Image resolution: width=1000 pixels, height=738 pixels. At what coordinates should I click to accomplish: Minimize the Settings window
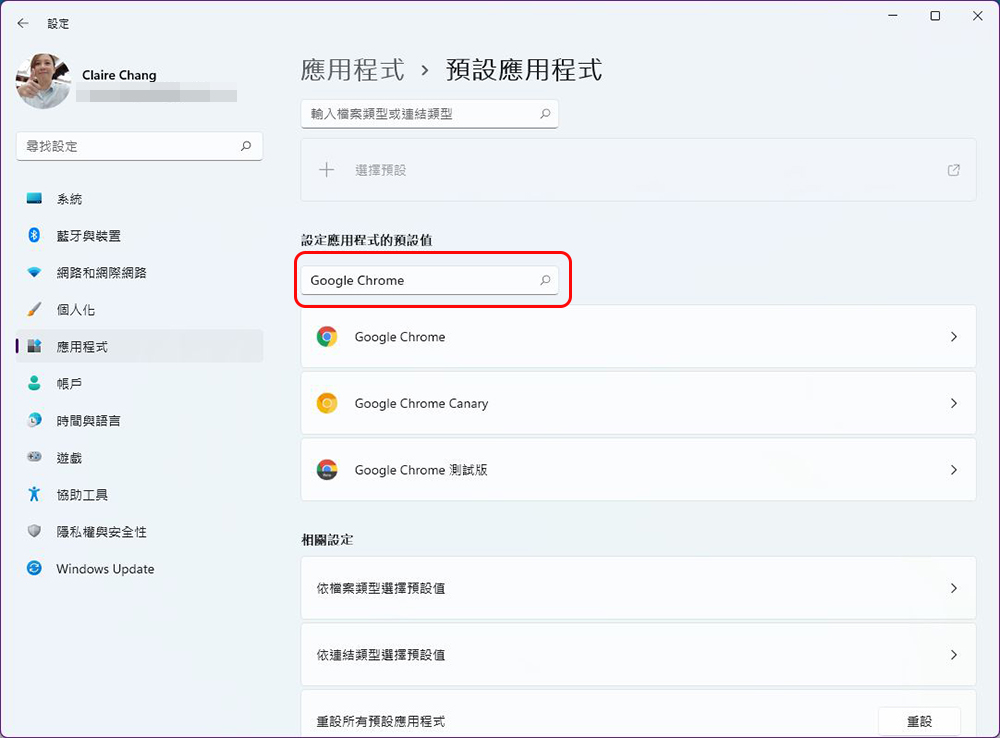pyautogui.click(x=893, y=16)
